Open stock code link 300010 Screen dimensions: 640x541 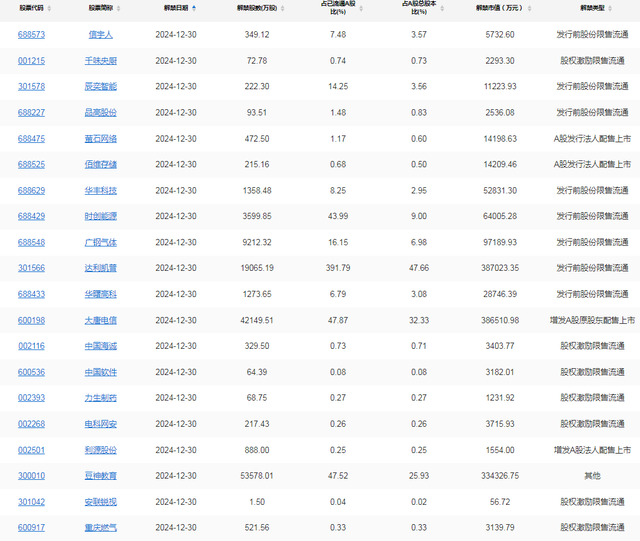[31, 476]
